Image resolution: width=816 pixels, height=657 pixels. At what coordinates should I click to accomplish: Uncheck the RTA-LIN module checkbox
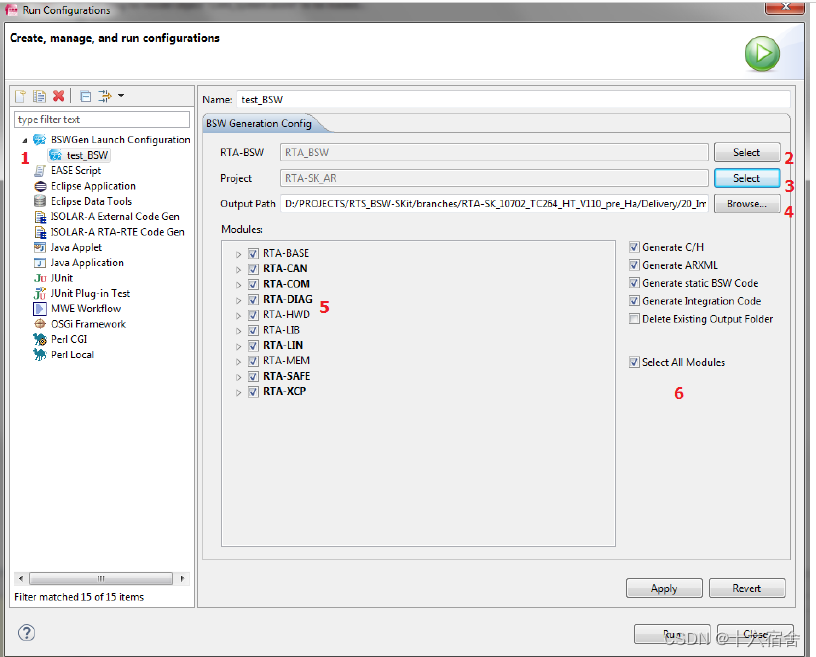pos(253,346)
